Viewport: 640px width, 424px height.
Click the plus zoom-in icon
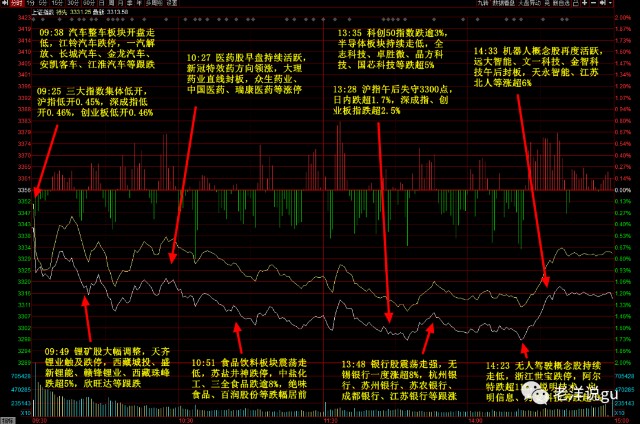pos(584,3)
